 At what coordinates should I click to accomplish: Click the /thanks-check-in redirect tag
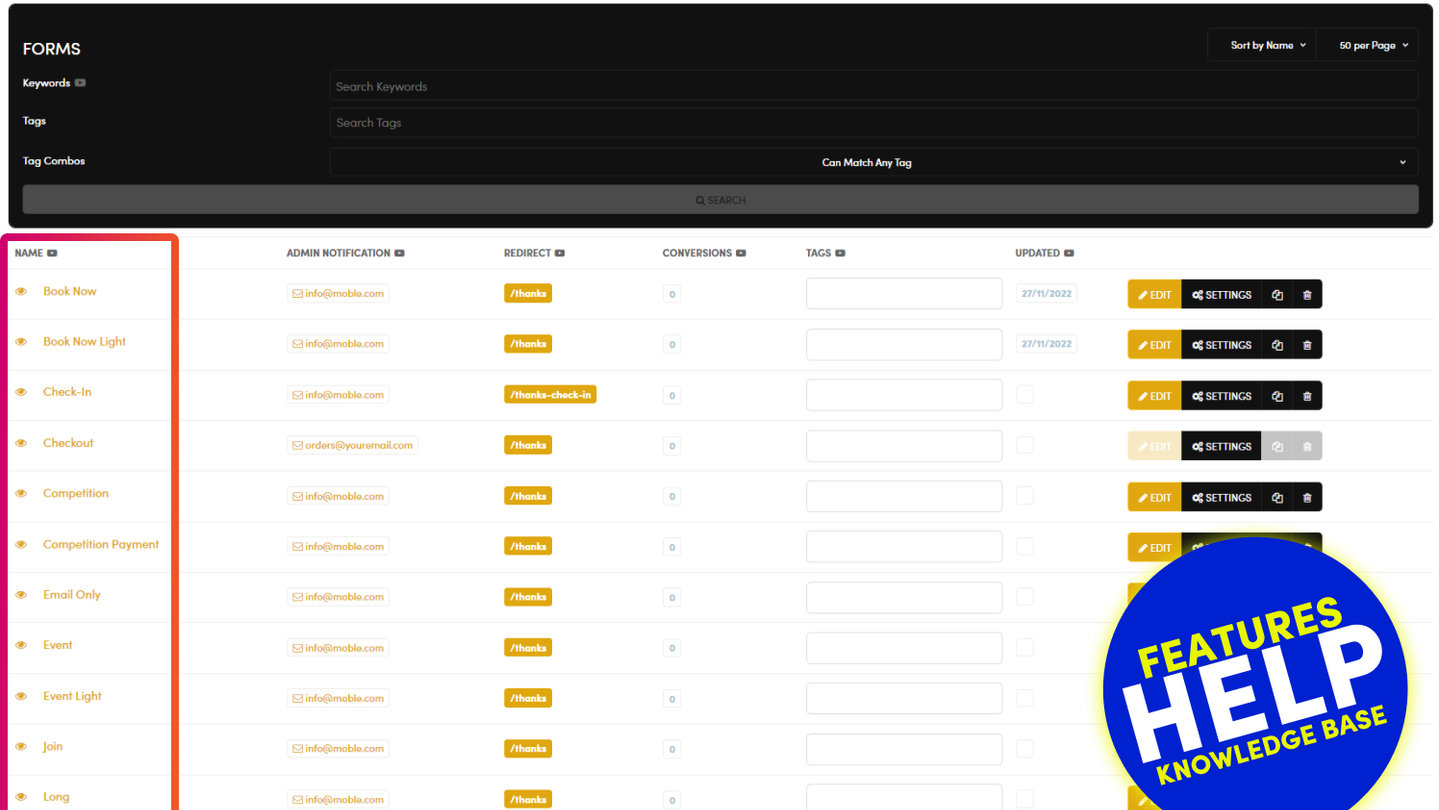(x=550, y=395)
